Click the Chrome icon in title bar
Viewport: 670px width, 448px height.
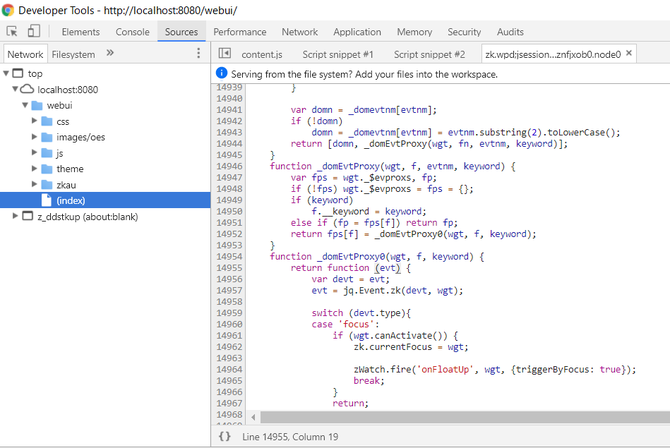(8, 10)
